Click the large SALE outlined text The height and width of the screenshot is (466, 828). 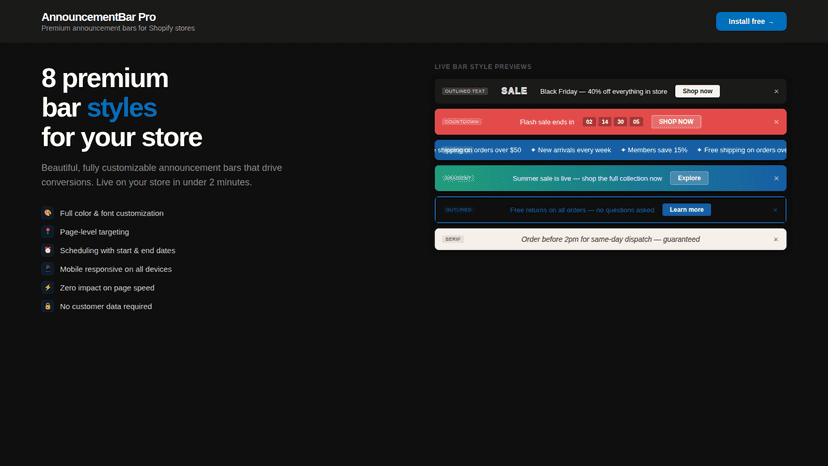pyautogui.click(x=514, y=91)
